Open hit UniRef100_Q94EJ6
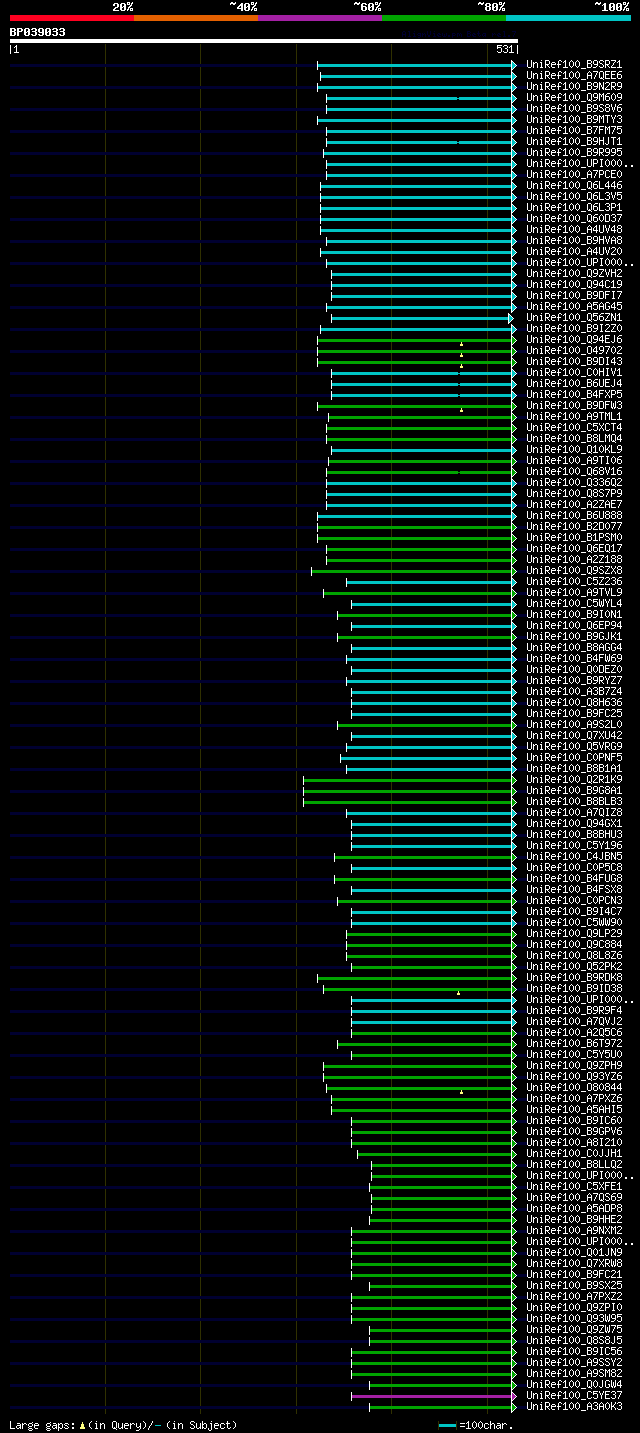 574,339
